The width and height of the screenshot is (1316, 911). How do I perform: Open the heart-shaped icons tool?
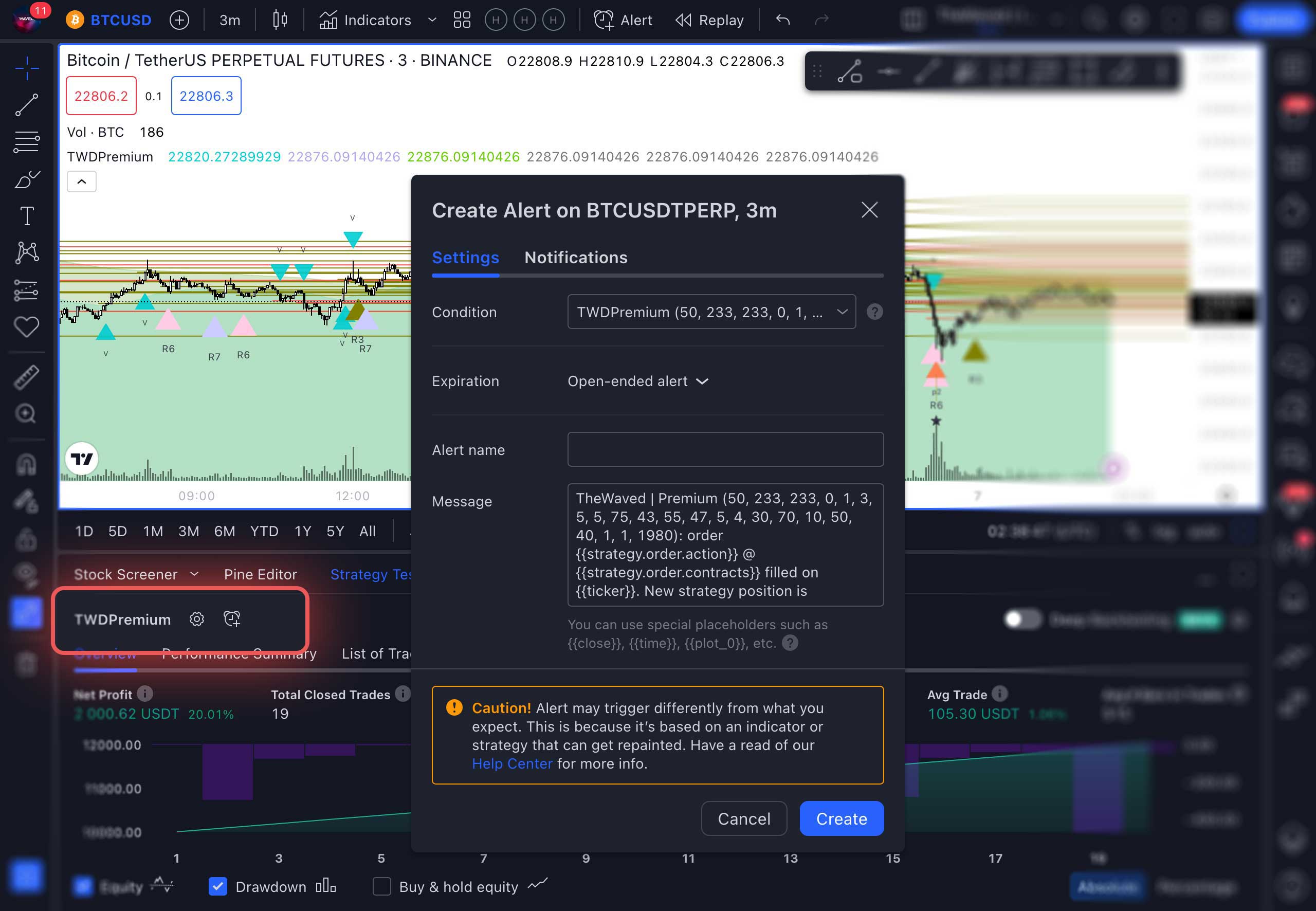pos(27,327)
